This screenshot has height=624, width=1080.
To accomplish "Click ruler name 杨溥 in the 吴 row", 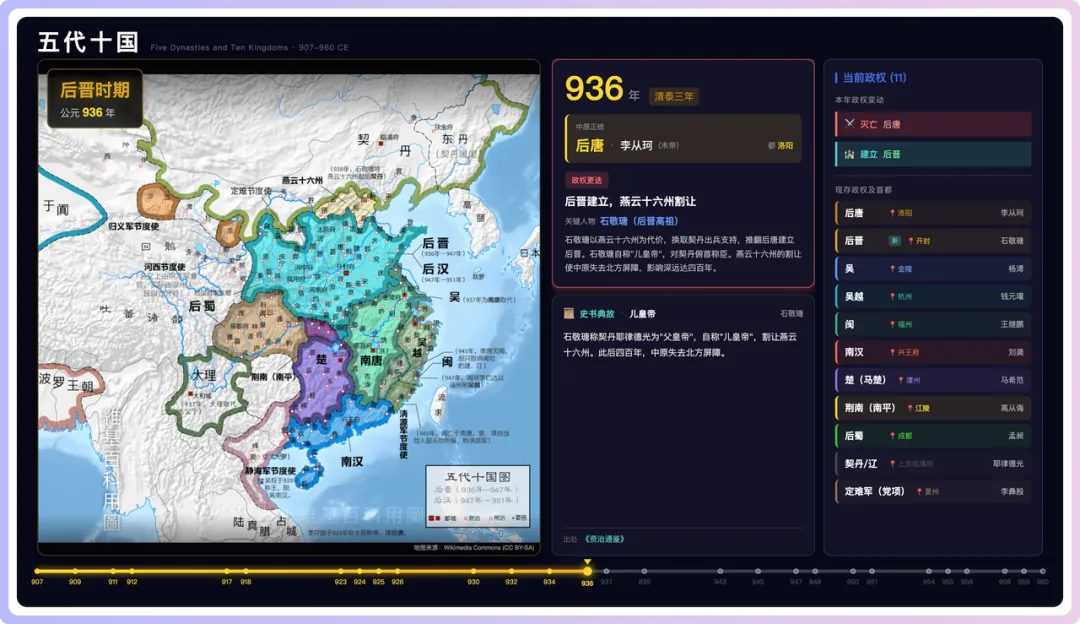I will pos(1016,269).
